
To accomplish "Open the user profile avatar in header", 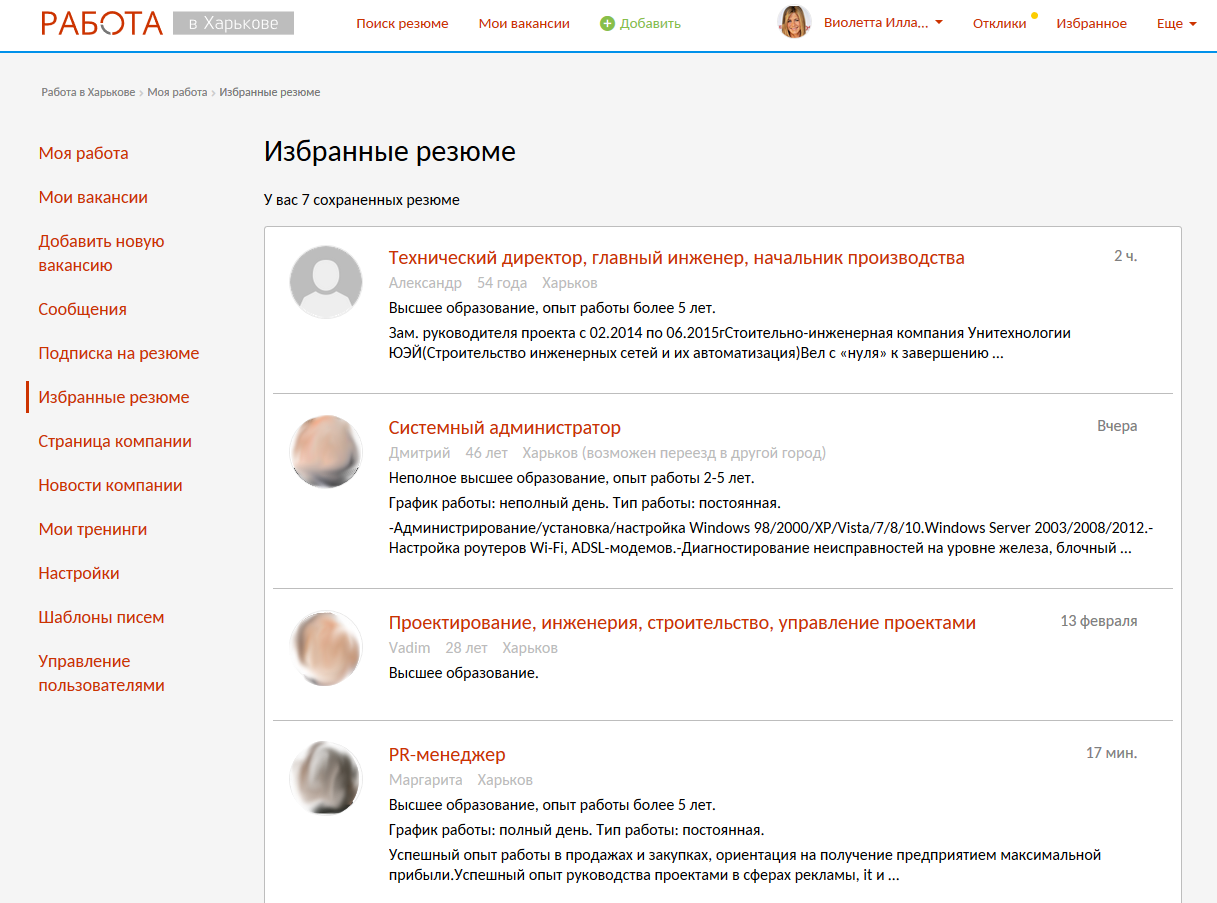I will (x=794, y=23).
